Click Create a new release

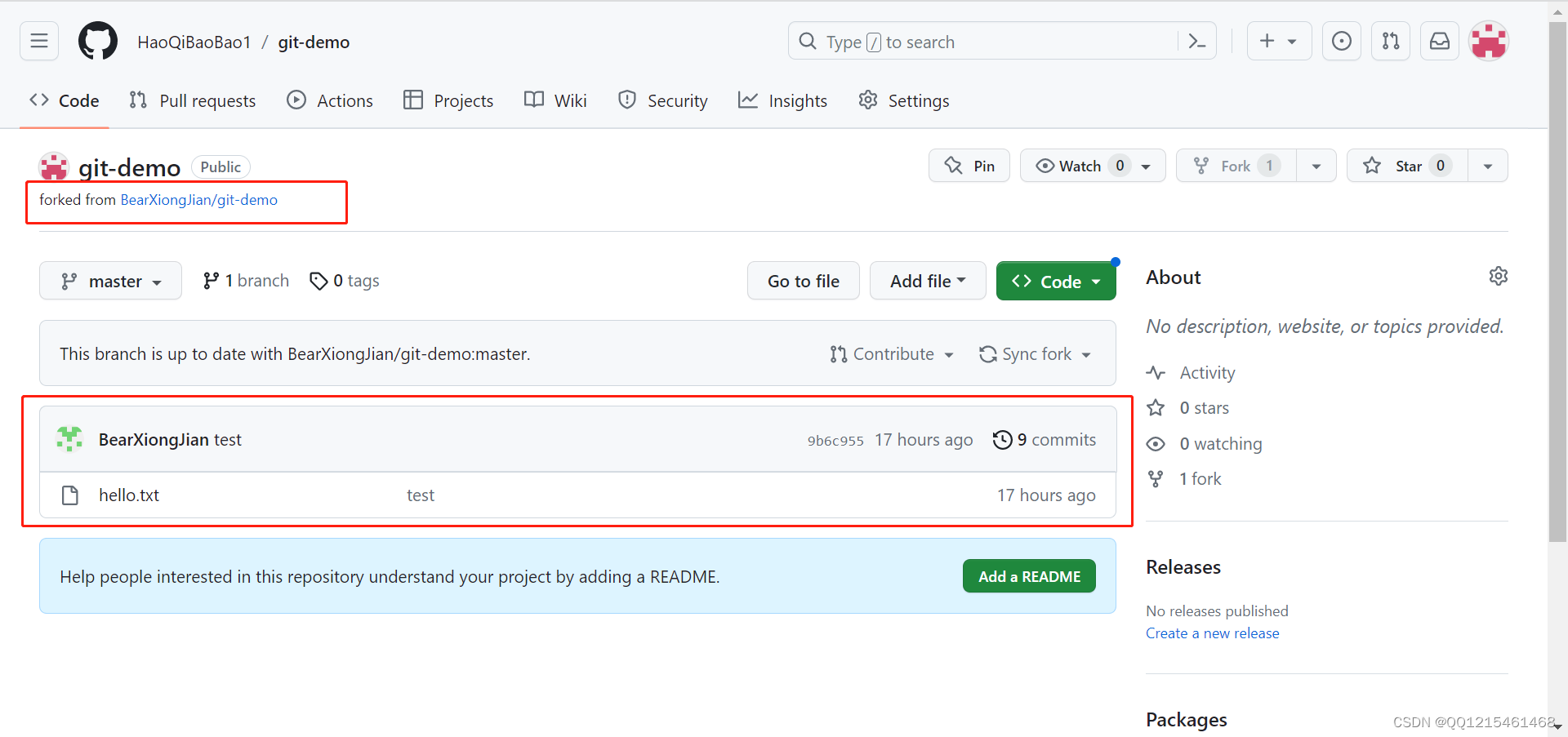click(x=1213, y=633)
